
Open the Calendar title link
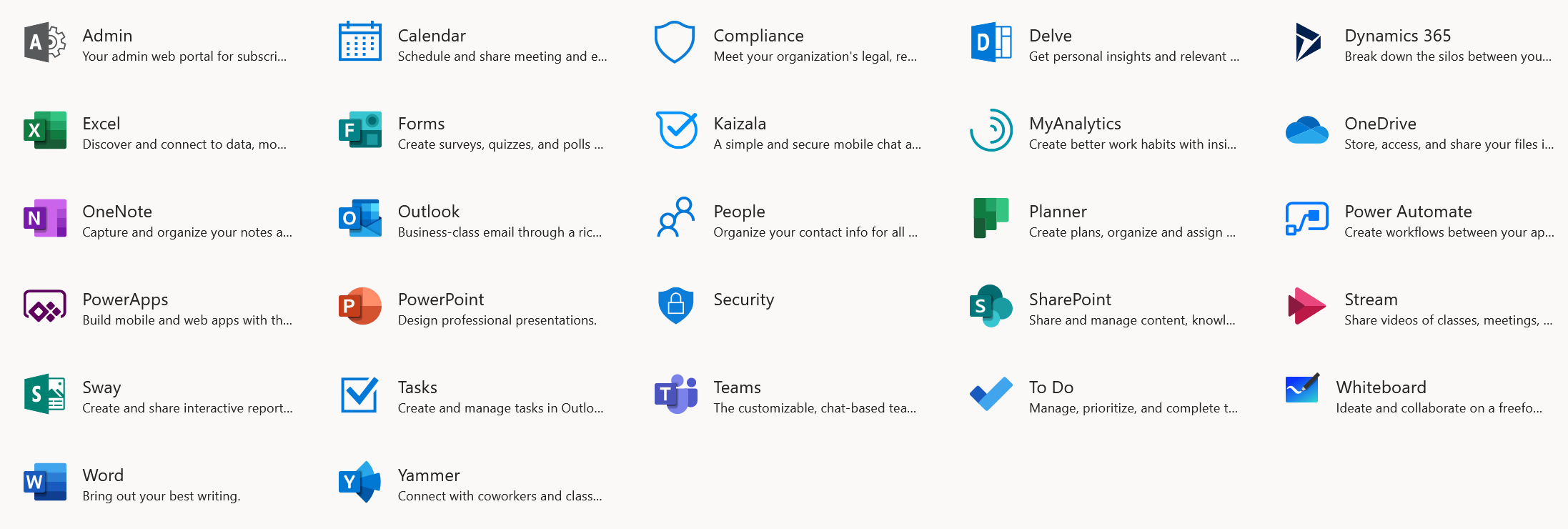click(x=432, y=36)
